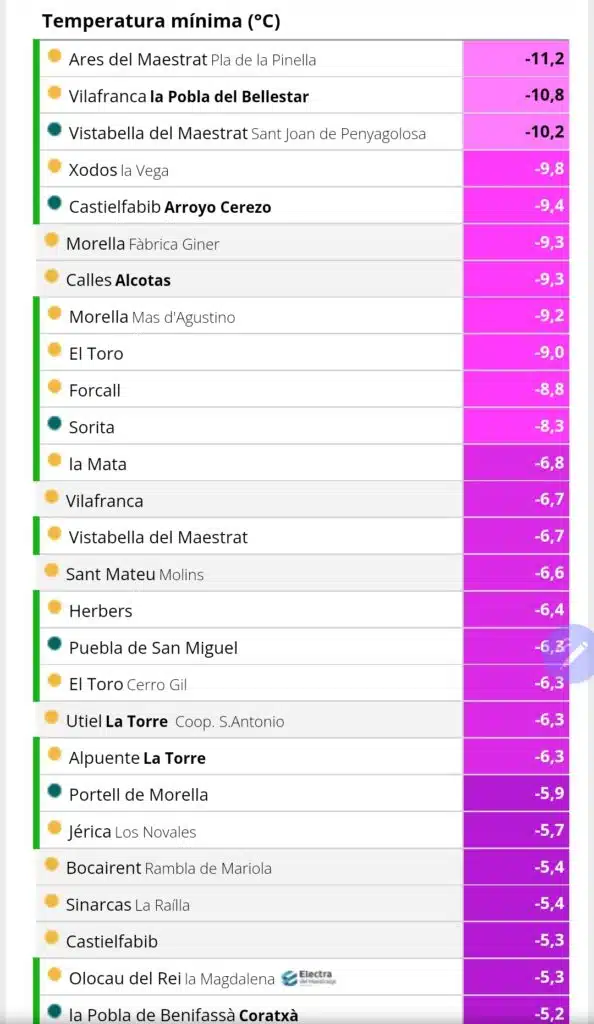Select the Morella Fàbrica Giner entry

302,243
